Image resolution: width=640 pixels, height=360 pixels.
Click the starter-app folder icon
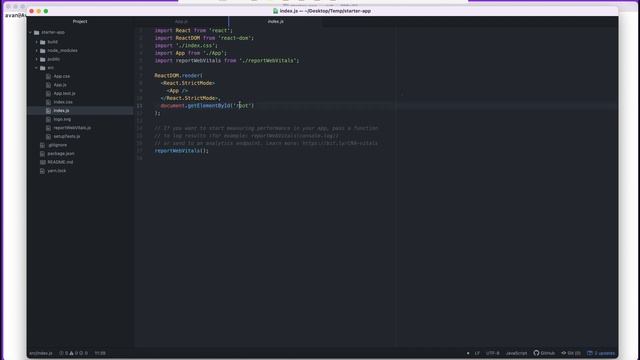pyautogui.click(x=37, y=32)
